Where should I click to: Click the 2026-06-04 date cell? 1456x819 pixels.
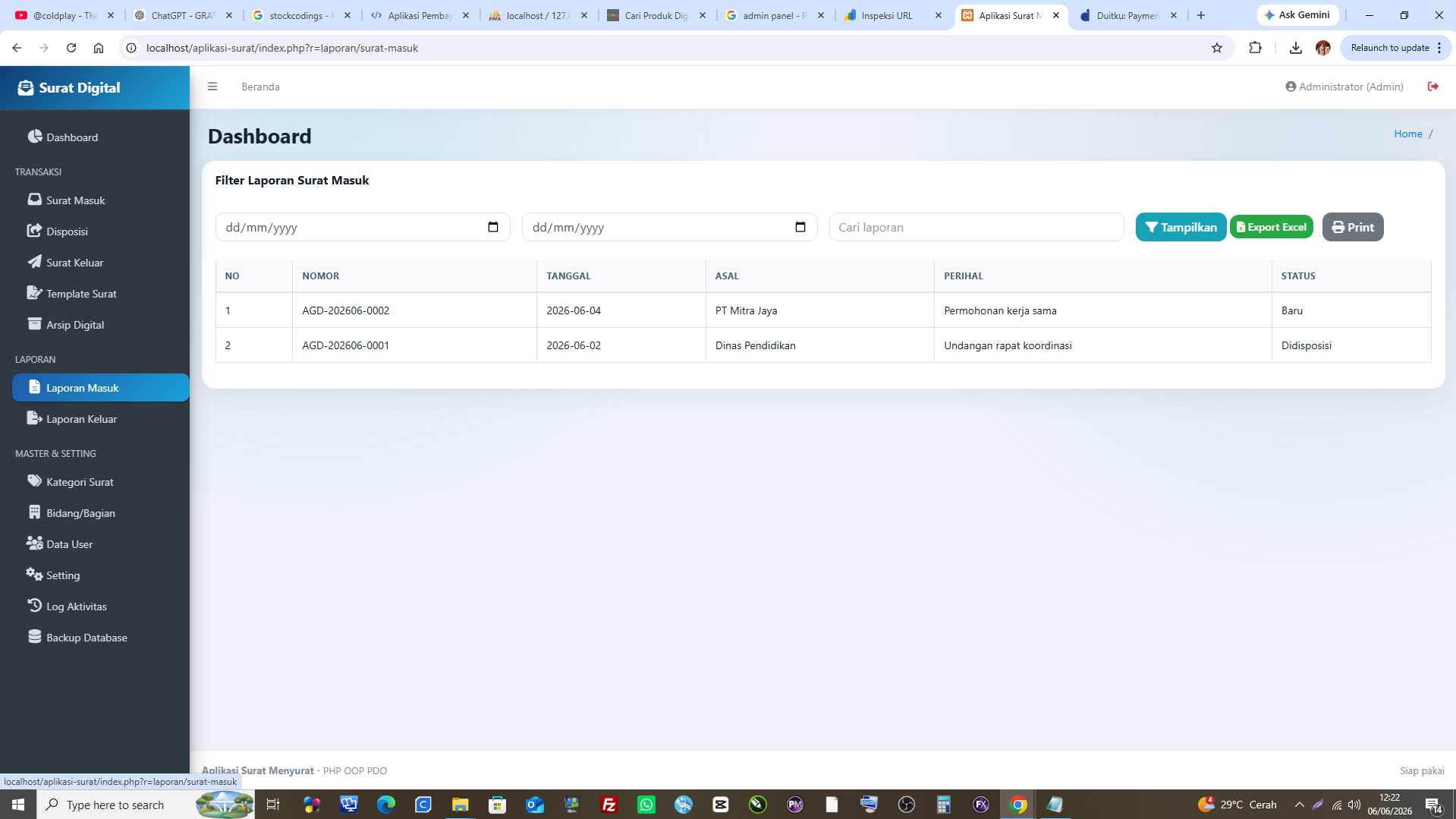(621, 310)
